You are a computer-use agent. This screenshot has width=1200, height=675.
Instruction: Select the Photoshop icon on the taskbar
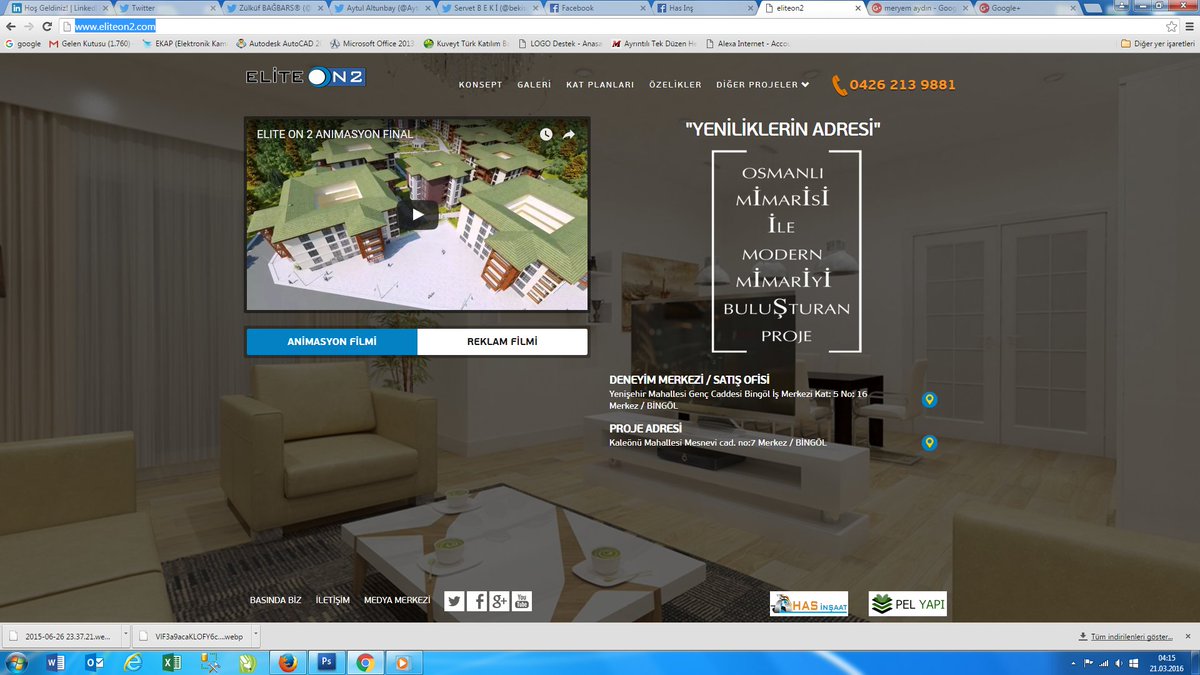[x=326, y=662]
